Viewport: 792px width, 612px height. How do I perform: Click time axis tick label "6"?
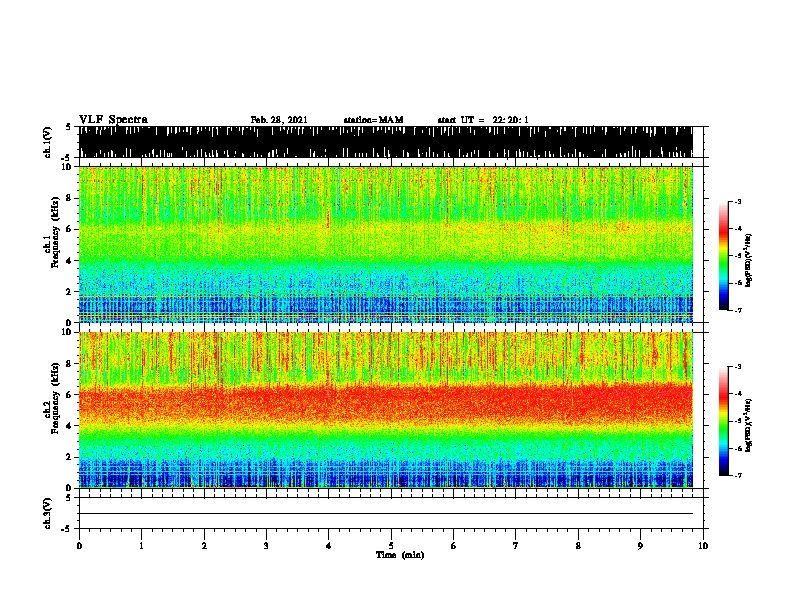(x=454, y=545)
